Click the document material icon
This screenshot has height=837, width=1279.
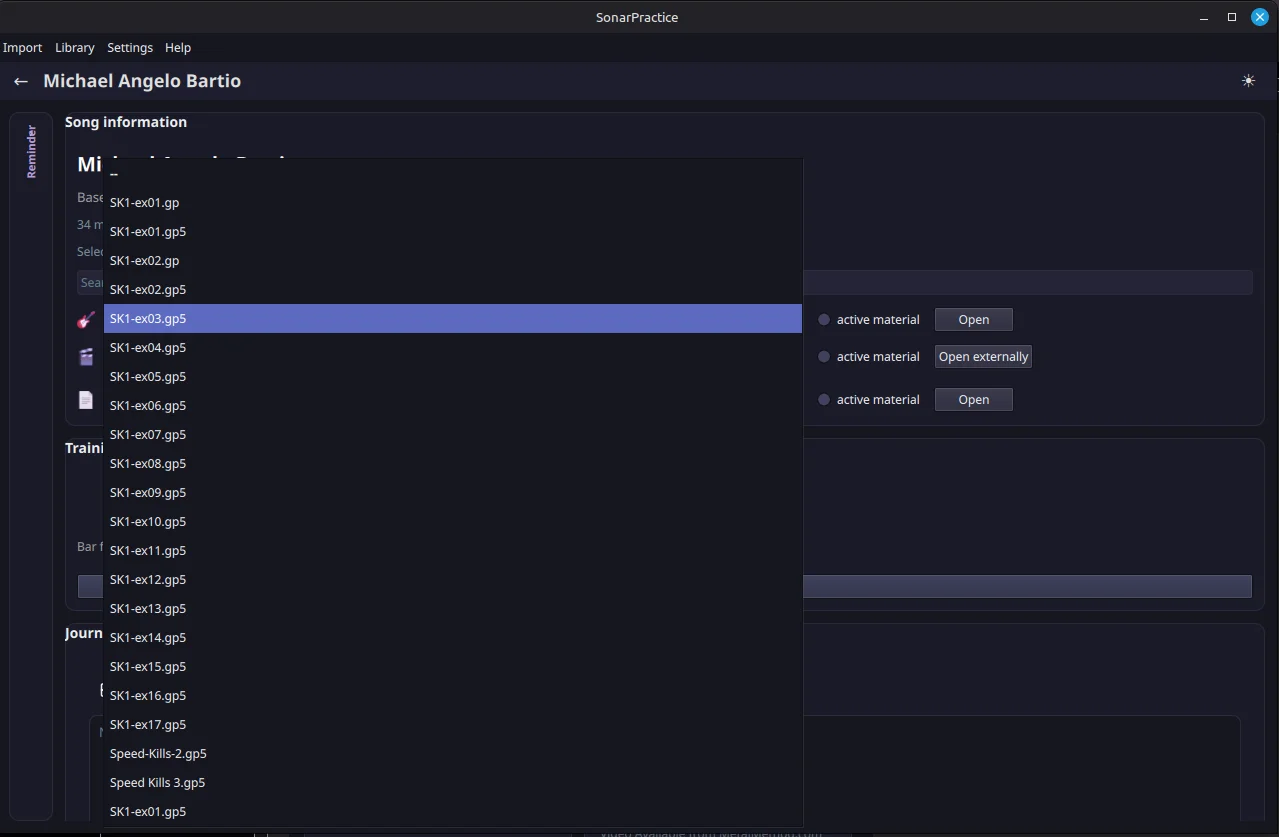(x=86, y=400)
